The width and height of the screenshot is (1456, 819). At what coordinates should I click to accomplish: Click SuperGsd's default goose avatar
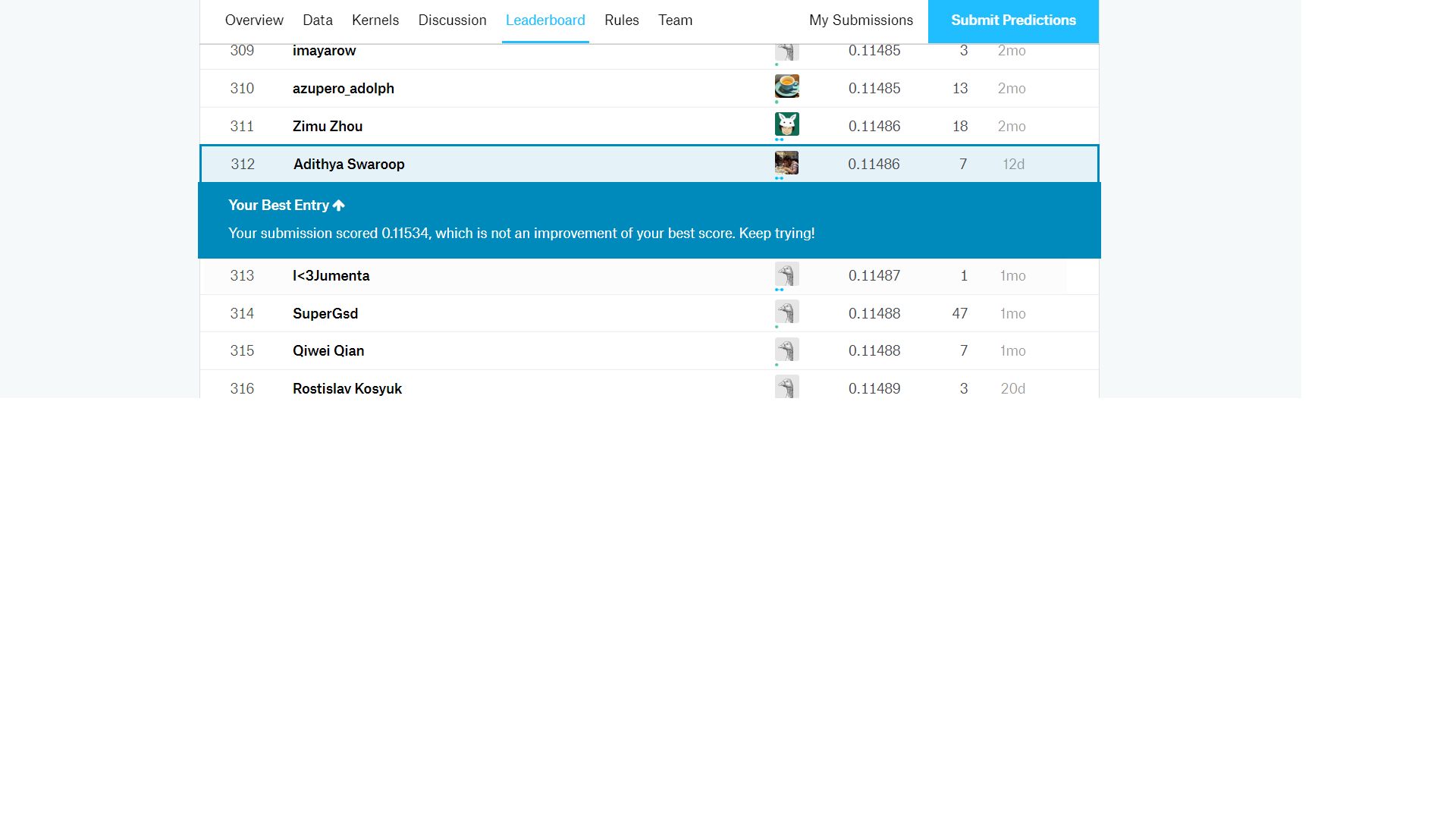tap(786, 312)
